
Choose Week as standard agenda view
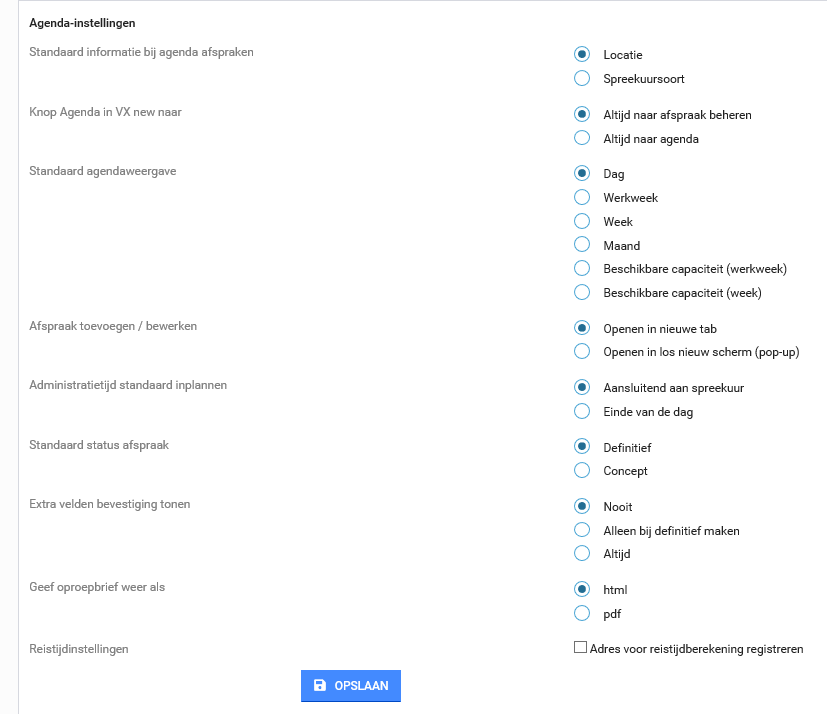pos(582,221)
